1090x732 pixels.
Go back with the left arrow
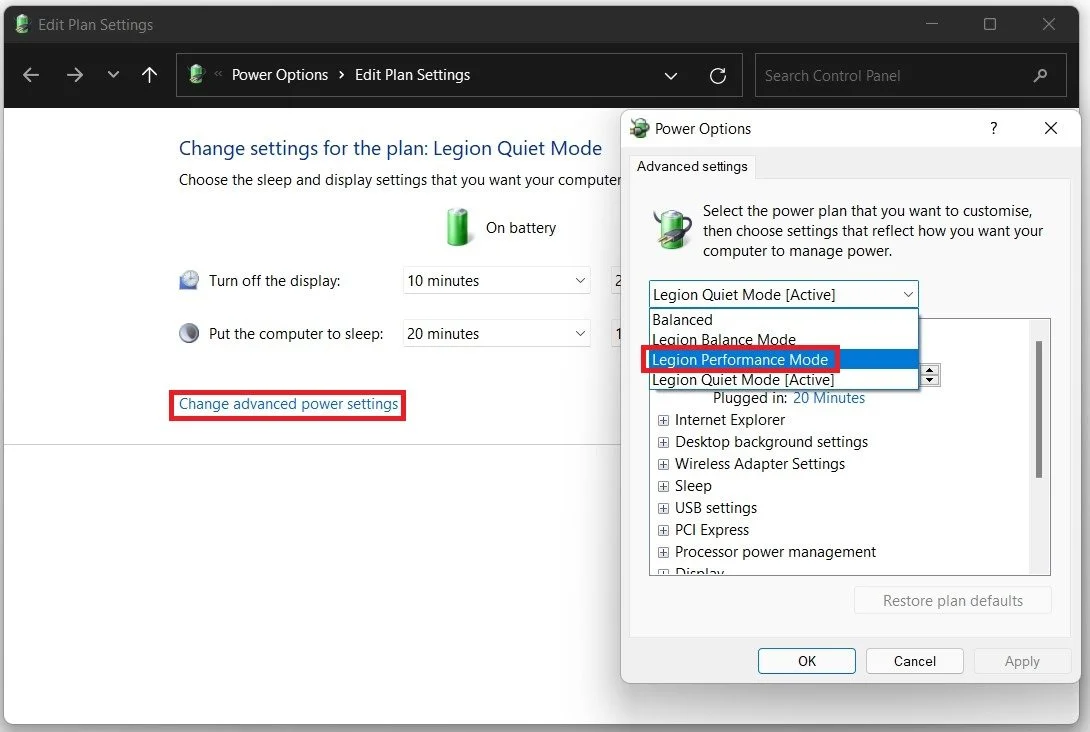(31, 75)
